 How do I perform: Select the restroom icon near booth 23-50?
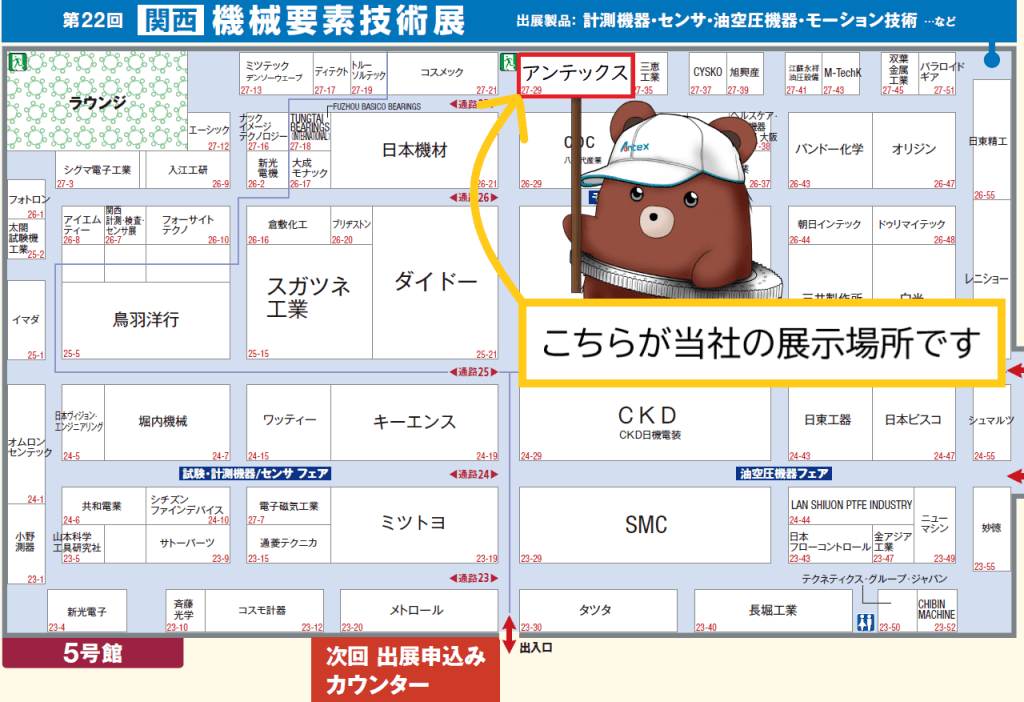pyautogui.click(x=865, y=622)
